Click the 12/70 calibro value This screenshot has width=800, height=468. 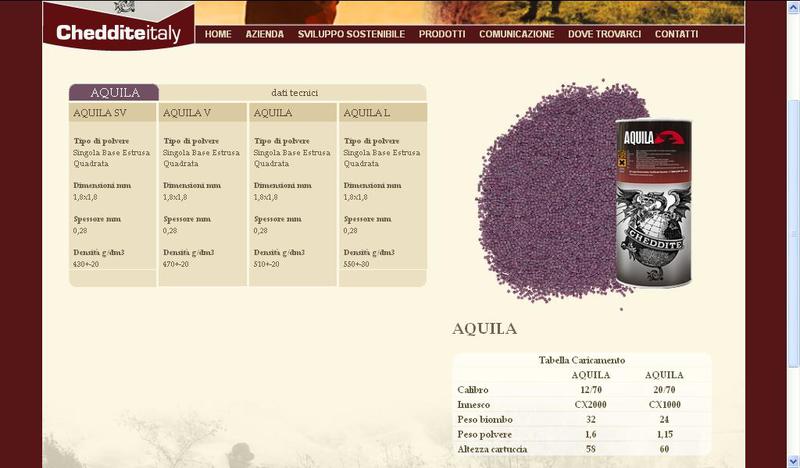tap(591, 389)
